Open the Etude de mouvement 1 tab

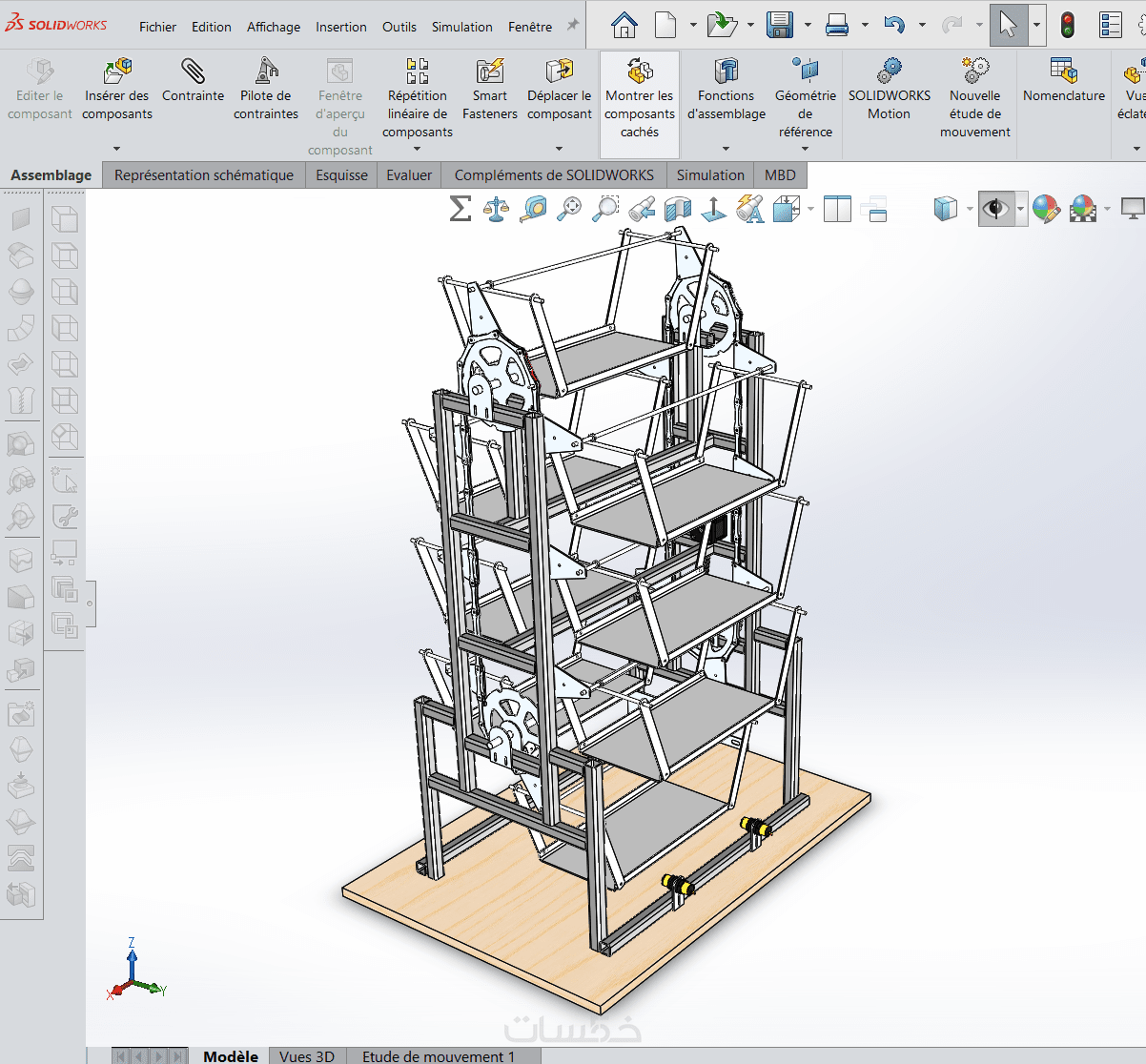click(438, 1055)
